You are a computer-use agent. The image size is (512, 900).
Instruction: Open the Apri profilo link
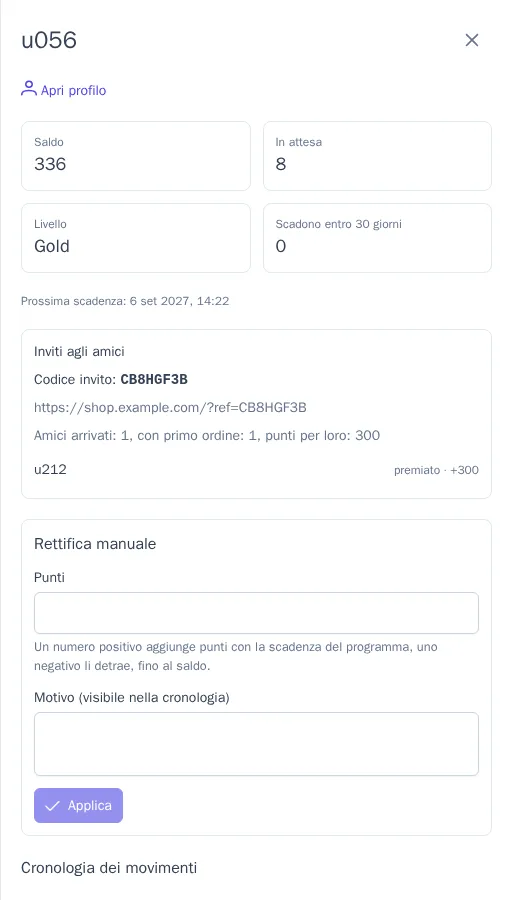tap(64, 90)
